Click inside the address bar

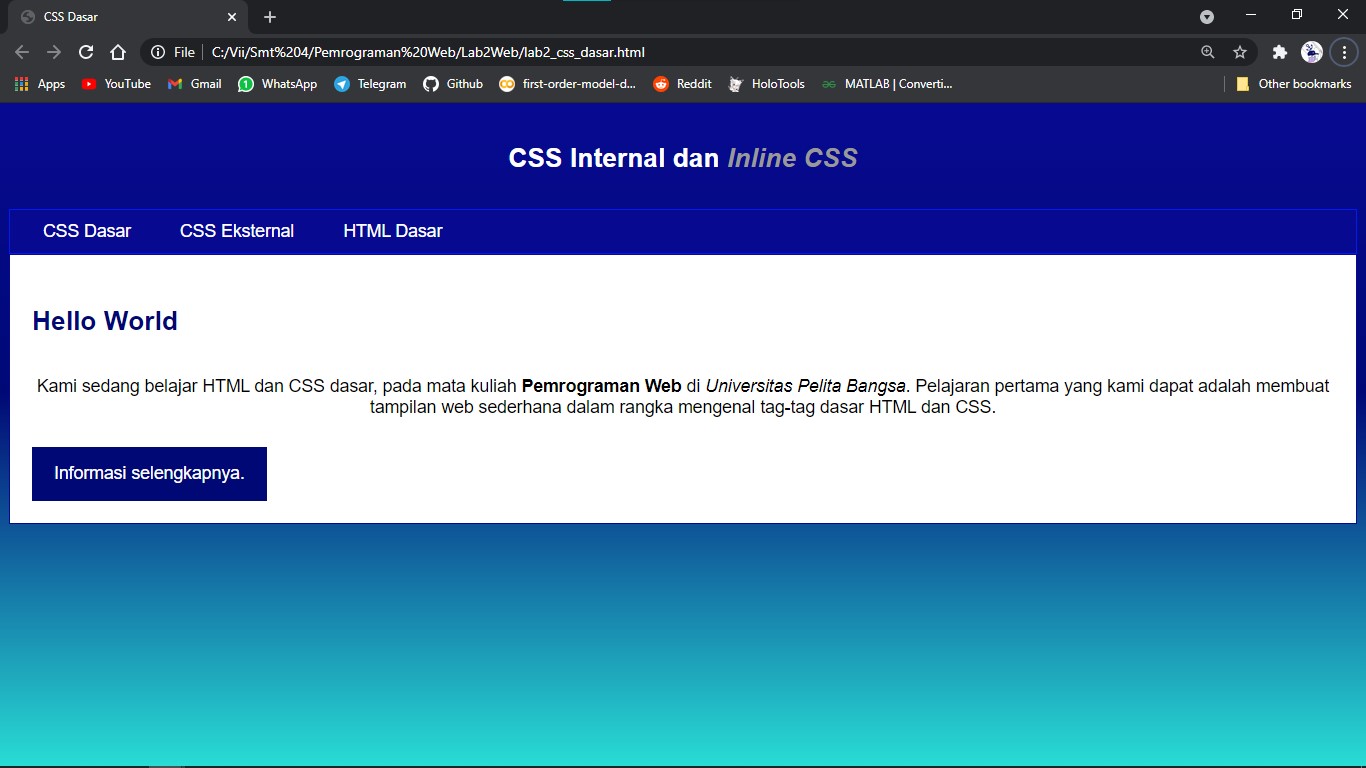[700, 51]
